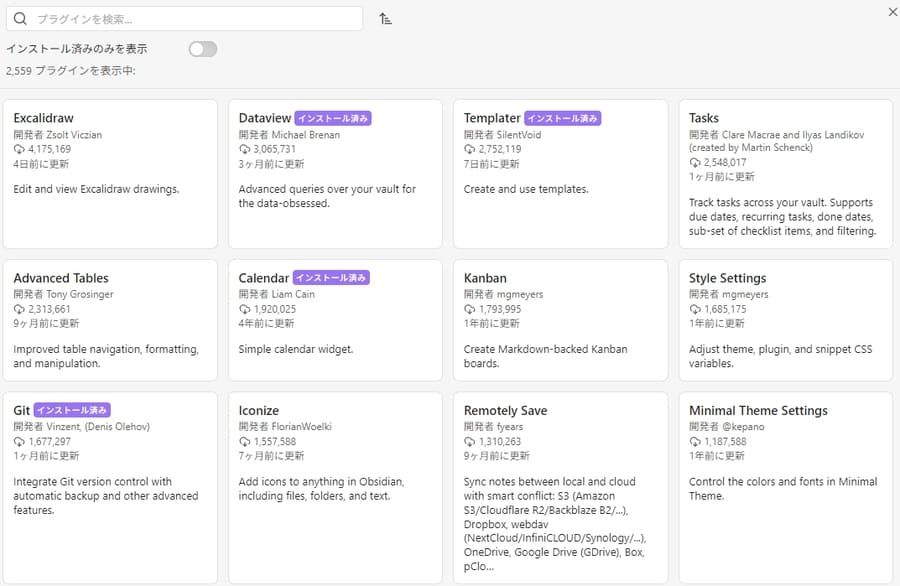Click download icon beside 4,175,169
The width and height of the screenshot is (900, 586).
click(19, 149)
